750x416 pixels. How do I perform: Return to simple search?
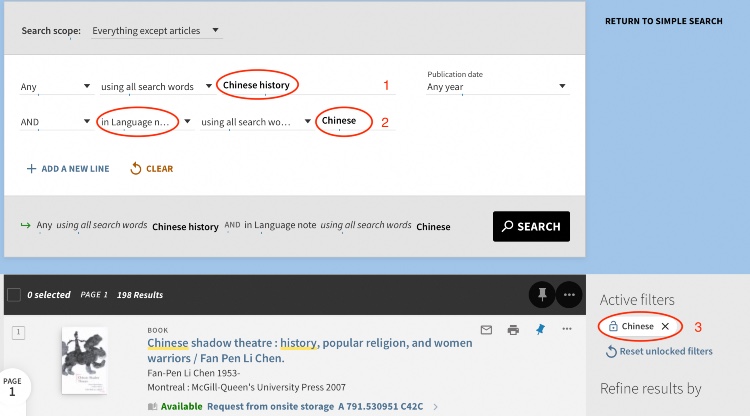663,21
